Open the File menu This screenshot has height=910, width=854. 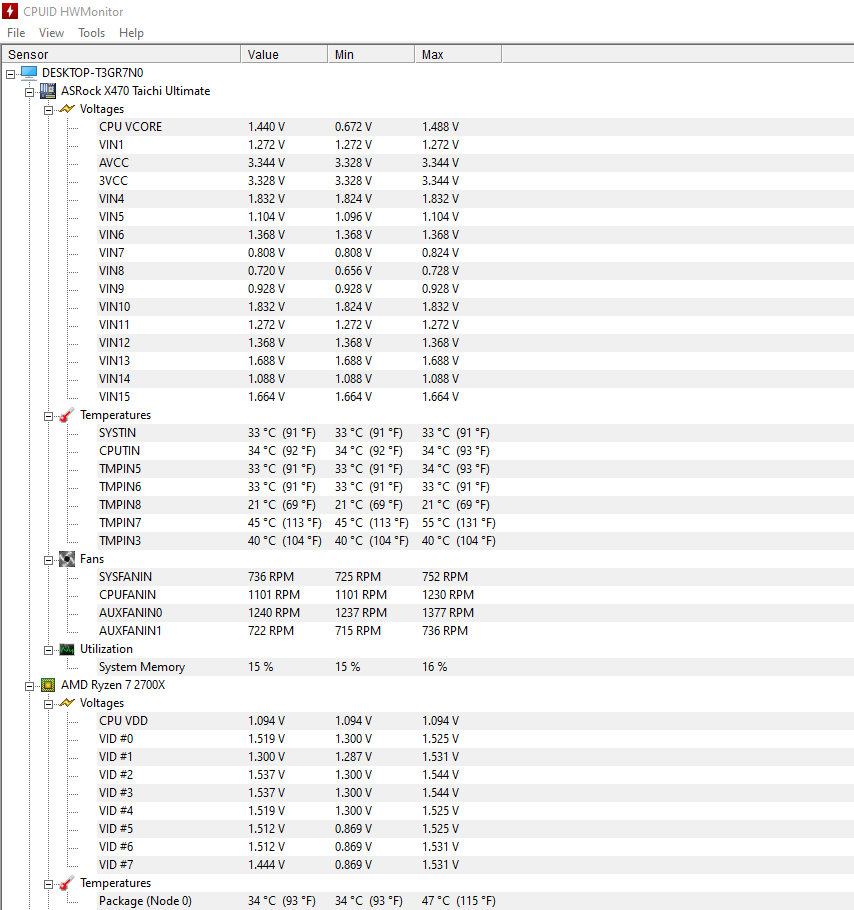coord(16,33)
